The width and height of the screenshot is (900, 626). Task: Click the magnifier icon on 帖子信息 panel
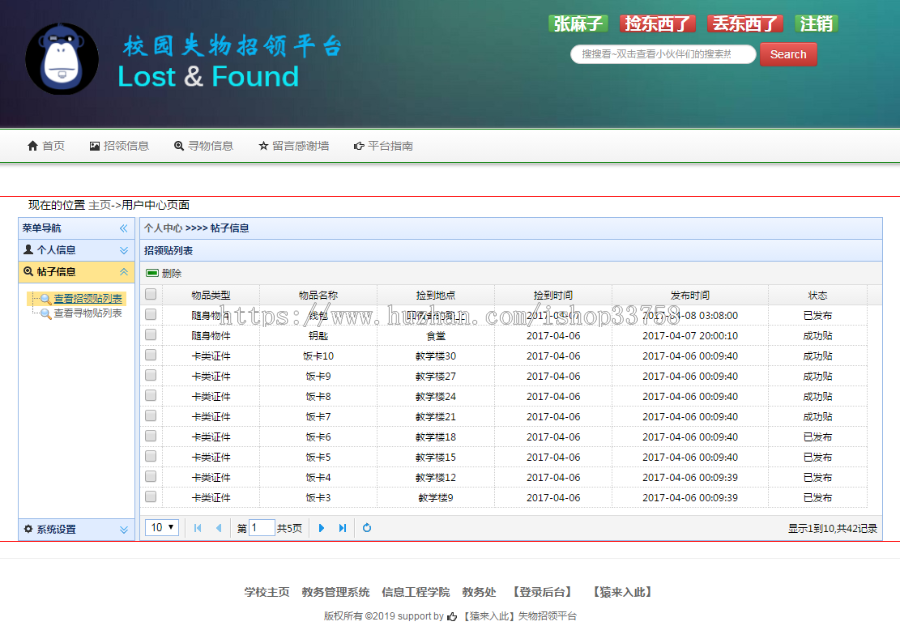(x=27, y=271)
